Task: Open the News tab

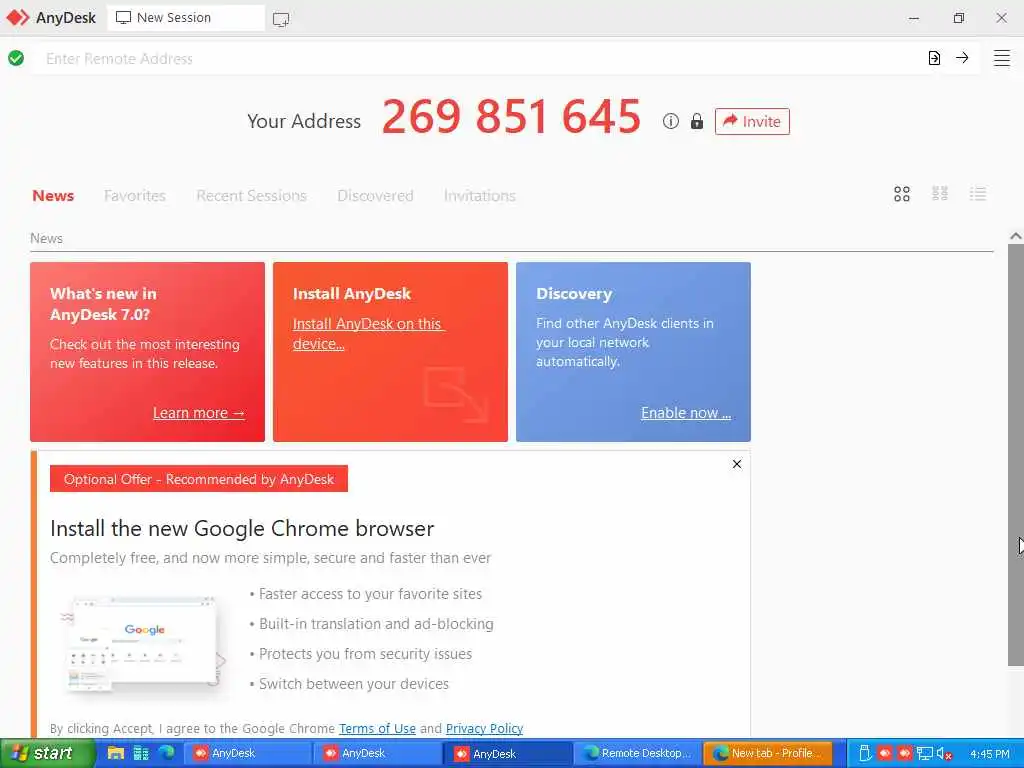Action: point(53,196)
